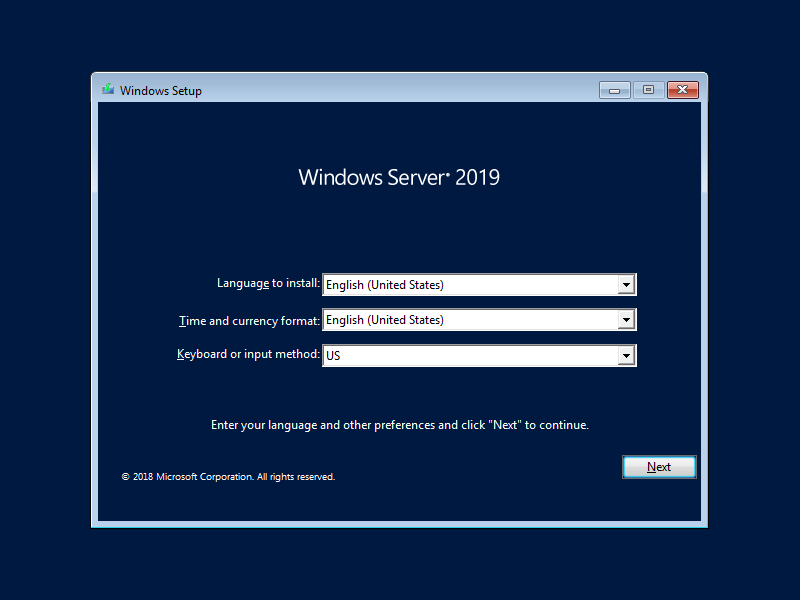
Task: Click the Time and currency format field
Action: coord(479,320)
